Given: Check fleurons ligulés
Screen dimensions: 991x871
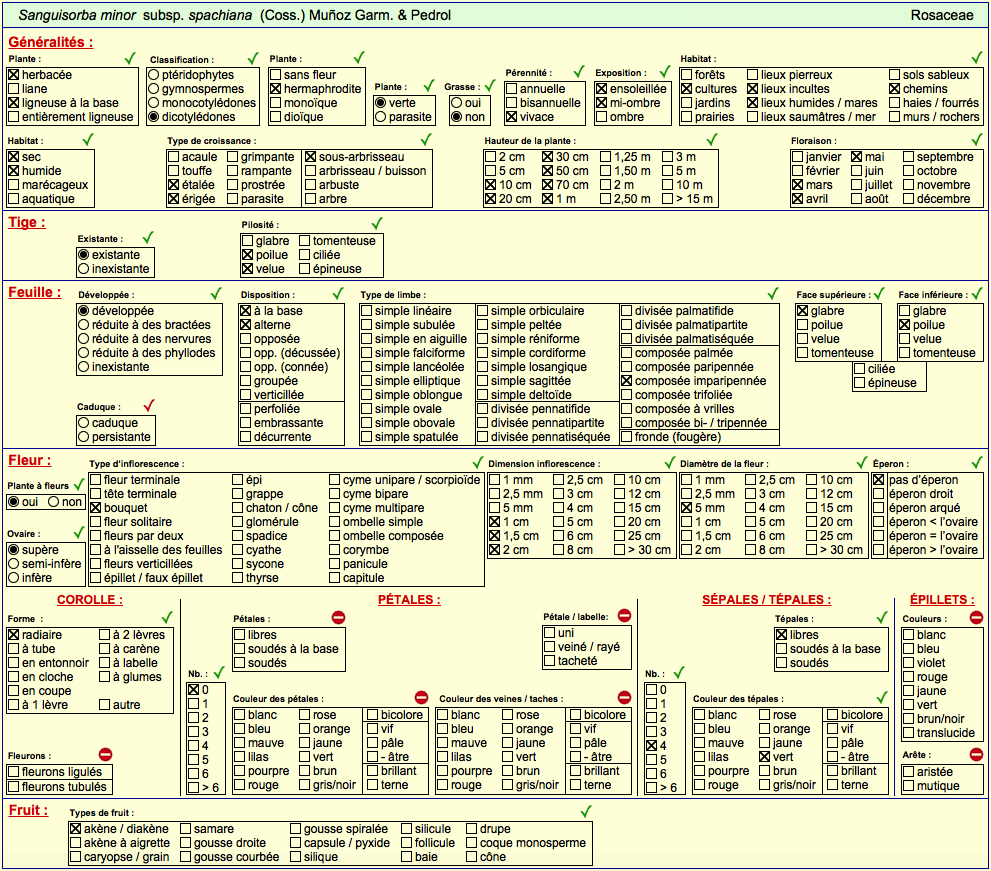Looking at the screenshot, I should [x=14, y=772].
